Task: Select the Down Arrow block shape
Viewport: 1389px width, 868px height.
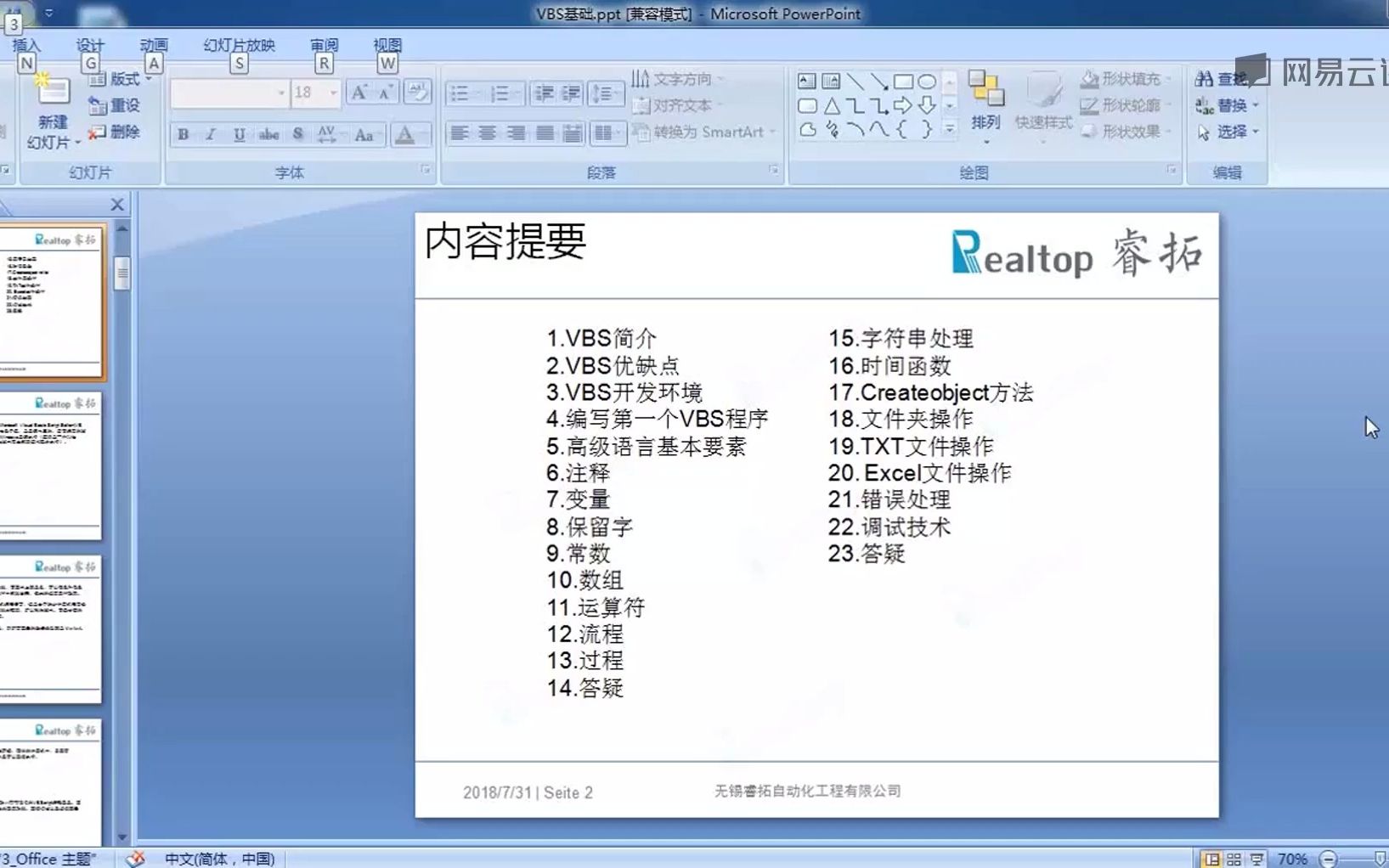Action: coord(927,106)
